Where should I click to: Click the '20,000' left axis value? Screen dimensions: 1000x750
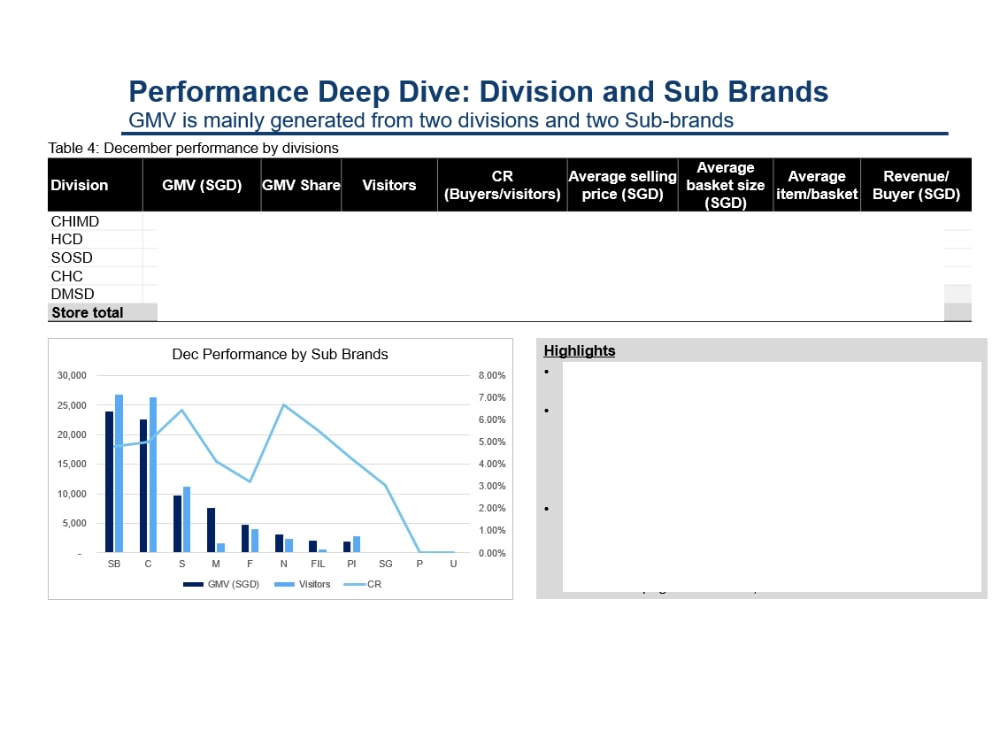(x=71, y=435)
